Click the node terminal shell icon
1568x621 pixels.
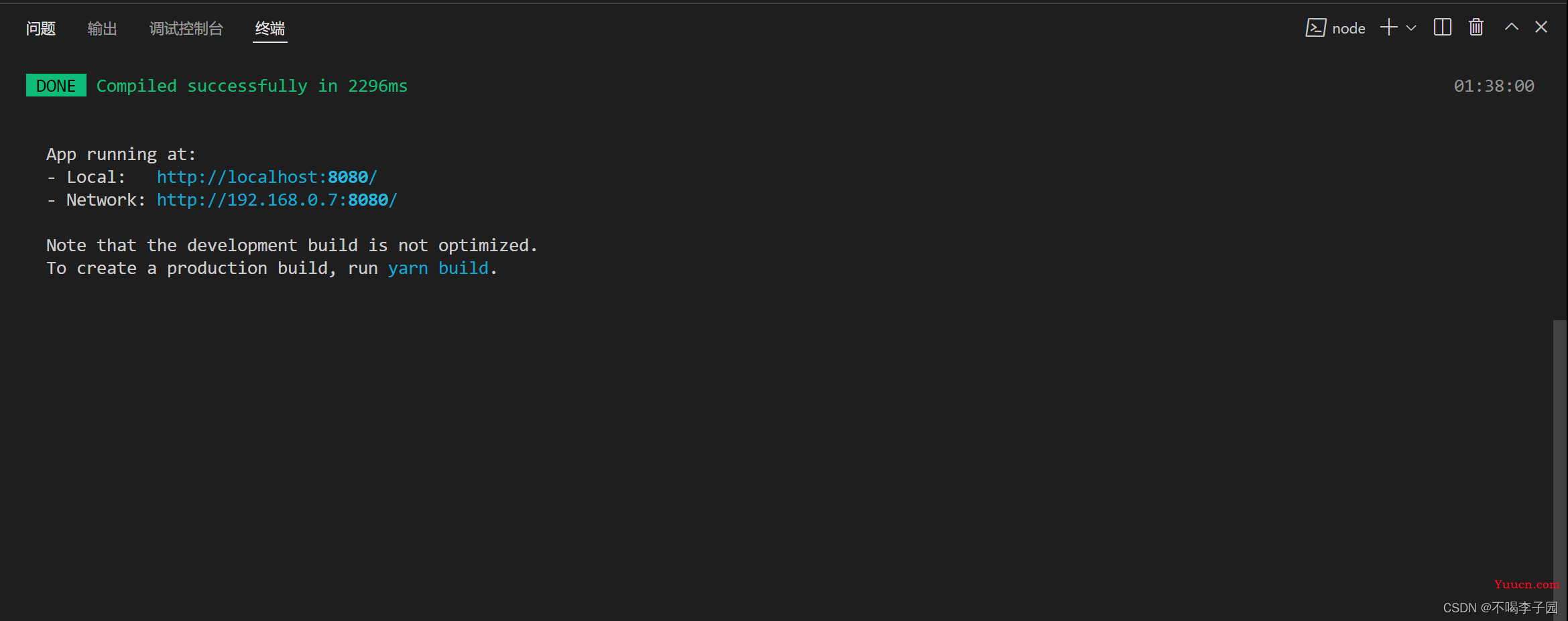[1315, 27]
